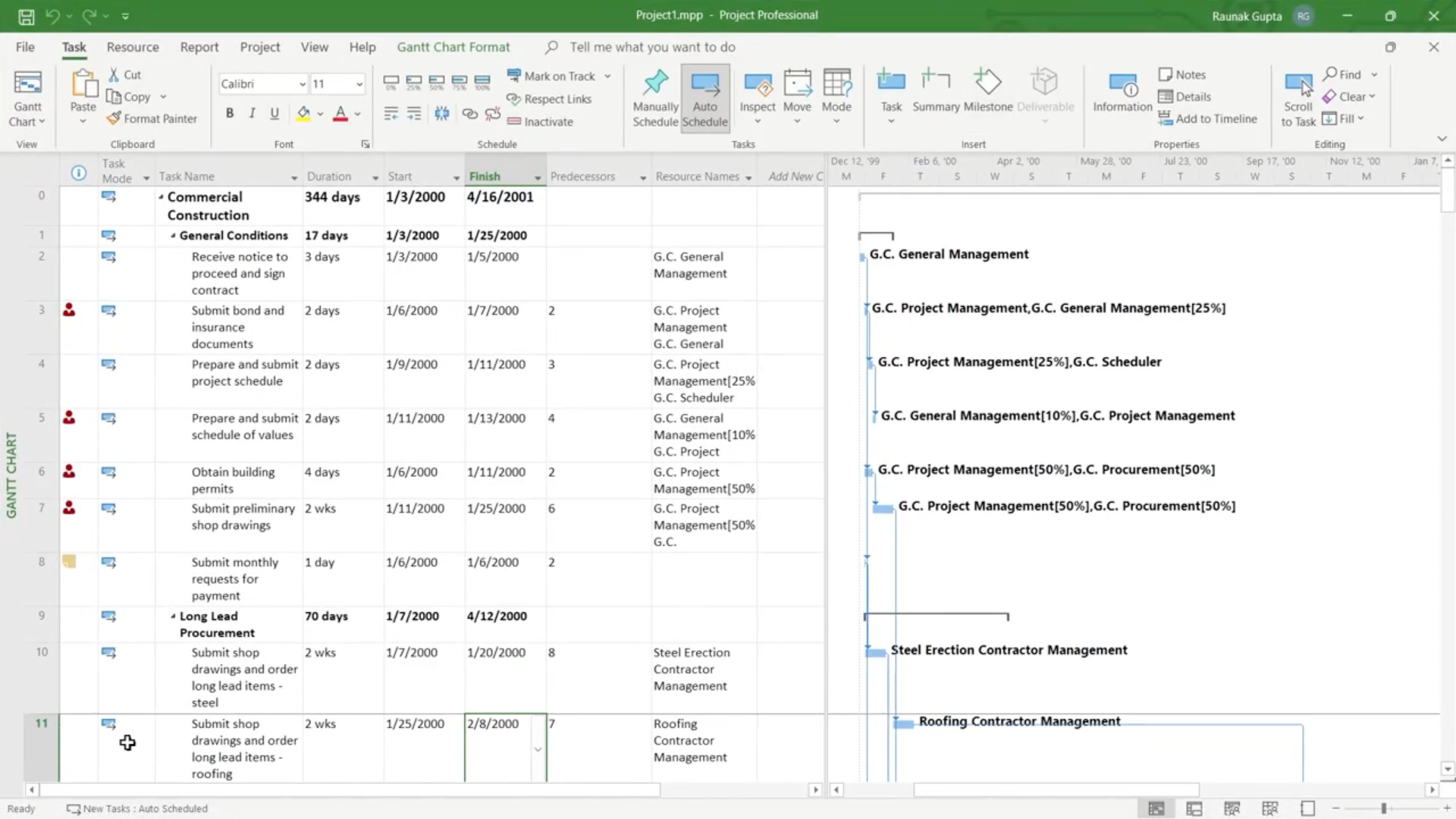Open the Finish column filter dropdown
Viewport: 1456px width, 819px height.
click(x=537, y=177)
